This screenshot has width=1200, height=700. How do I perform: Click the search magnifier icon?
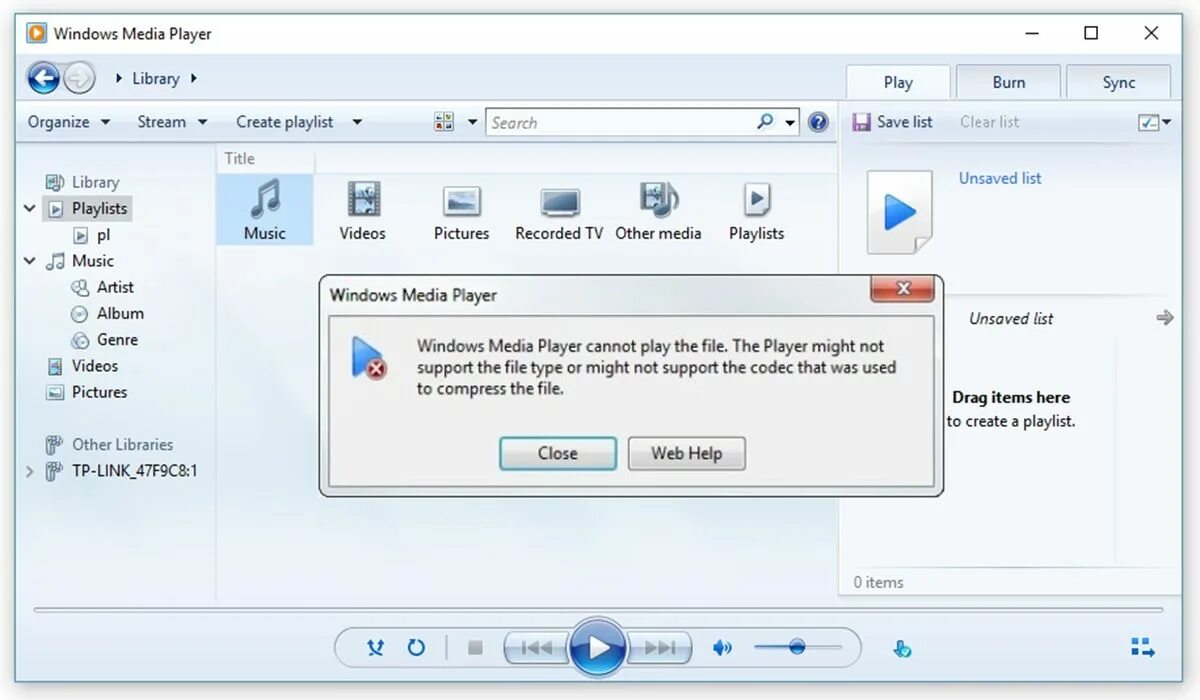click(765, 122)
